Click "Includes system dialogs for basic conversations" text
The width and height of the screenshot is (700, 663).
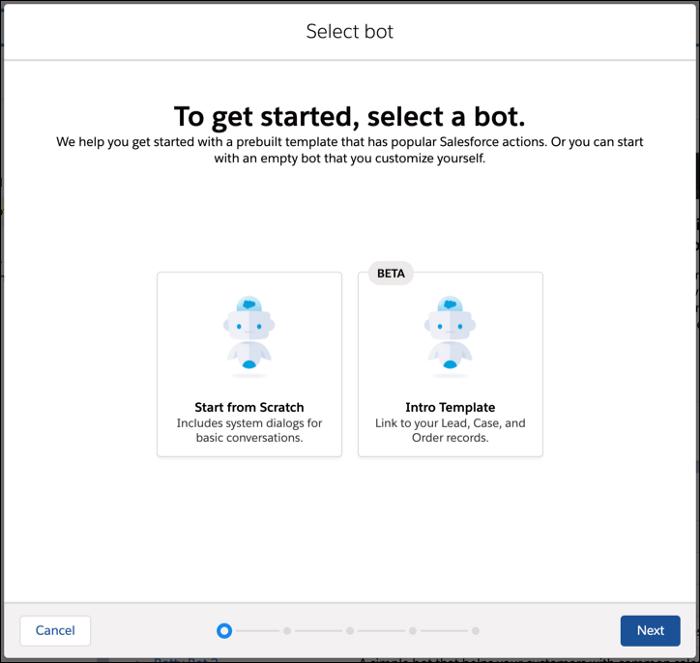(x=249, y=430)
